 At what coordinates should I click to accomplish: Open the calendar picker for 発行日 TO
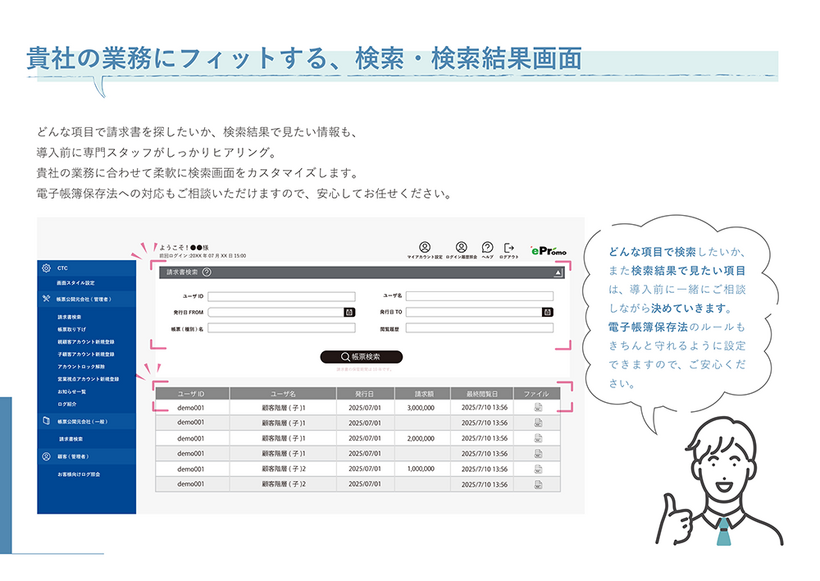pyautogui.click(x=547, y=312)
